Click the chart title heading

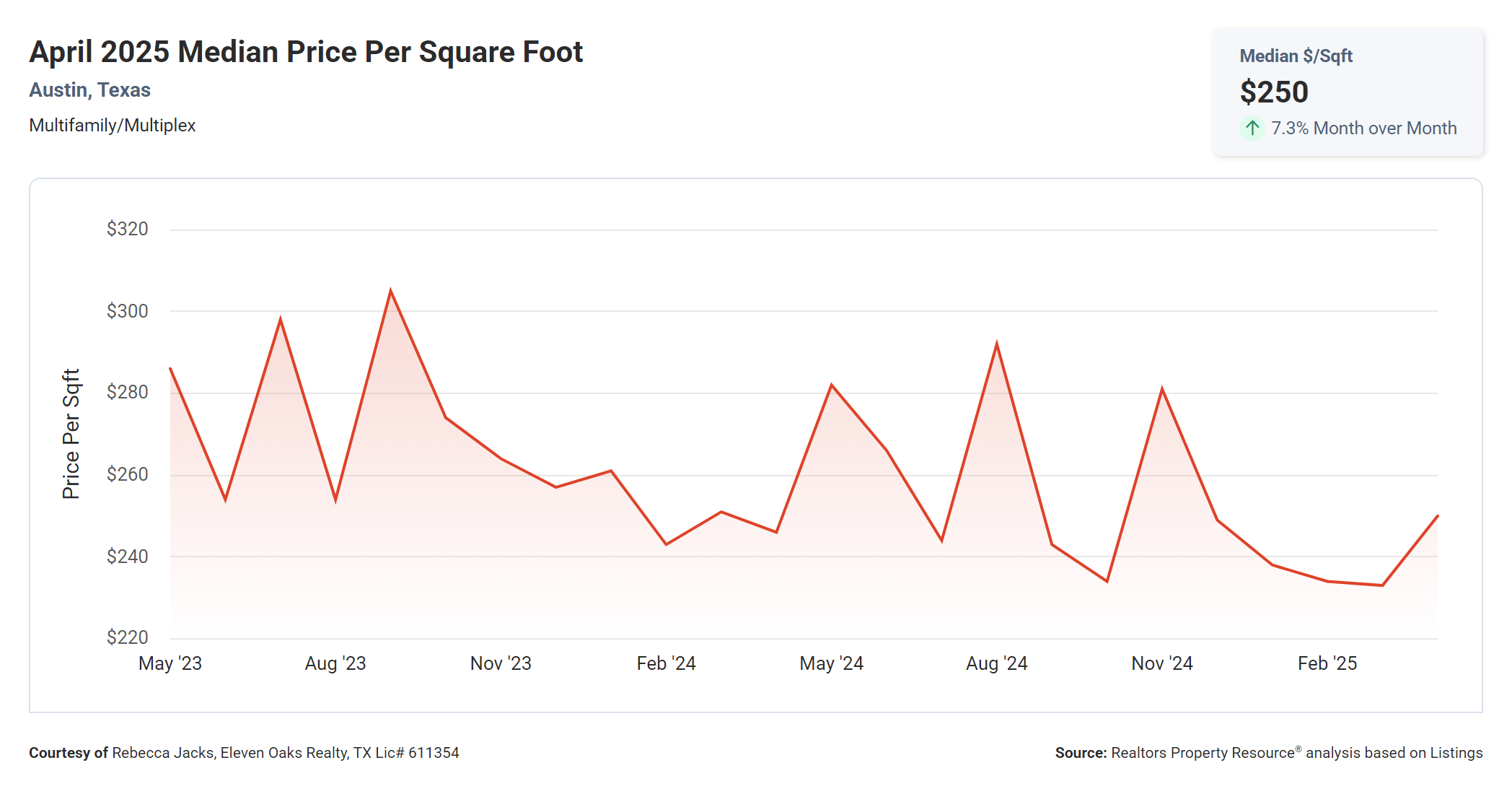point(306,52)
